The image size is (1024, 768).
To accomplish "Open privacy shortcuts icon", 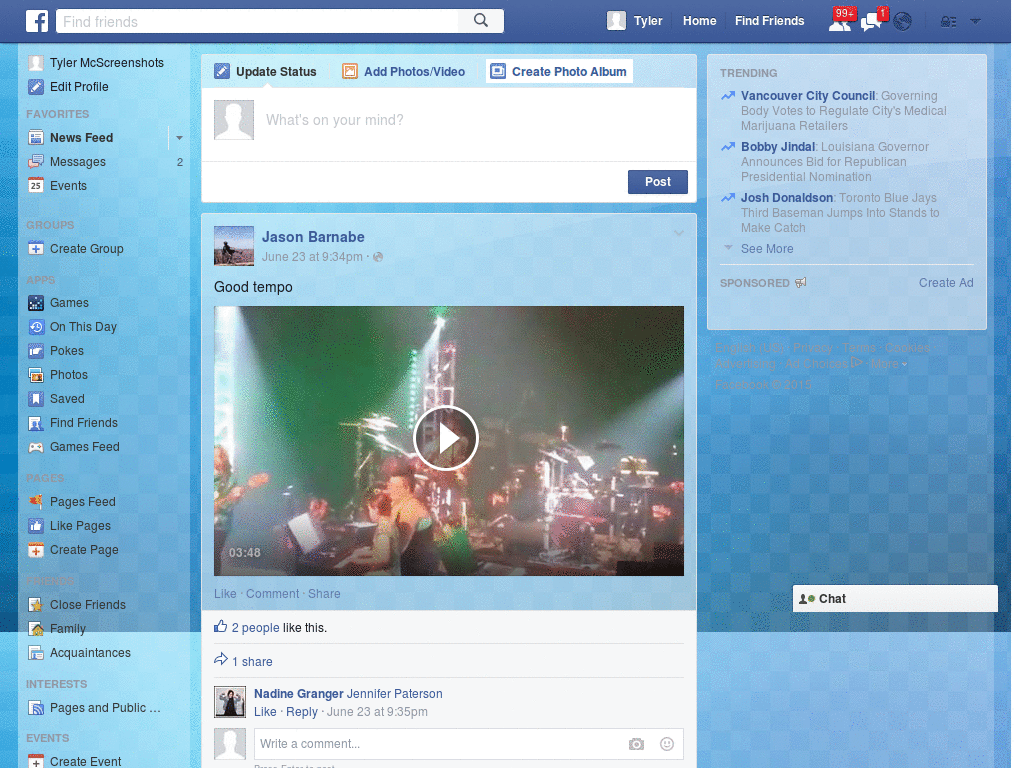I will click(948, 22).
